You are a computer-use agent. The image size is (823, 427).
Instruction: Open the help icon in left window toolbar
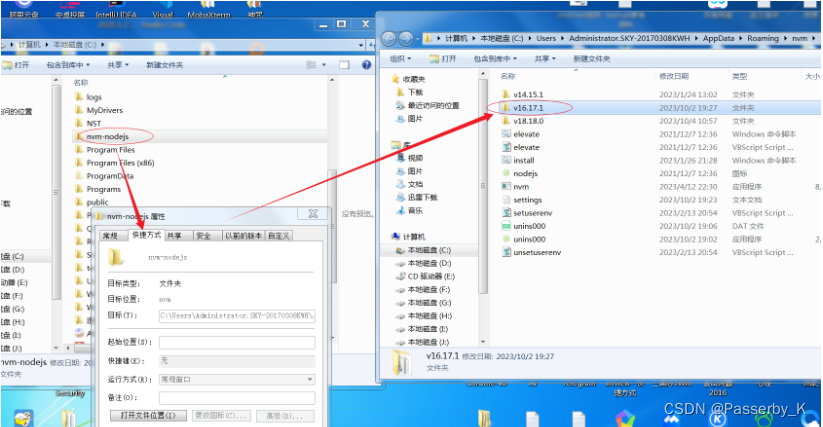point(366,65)
